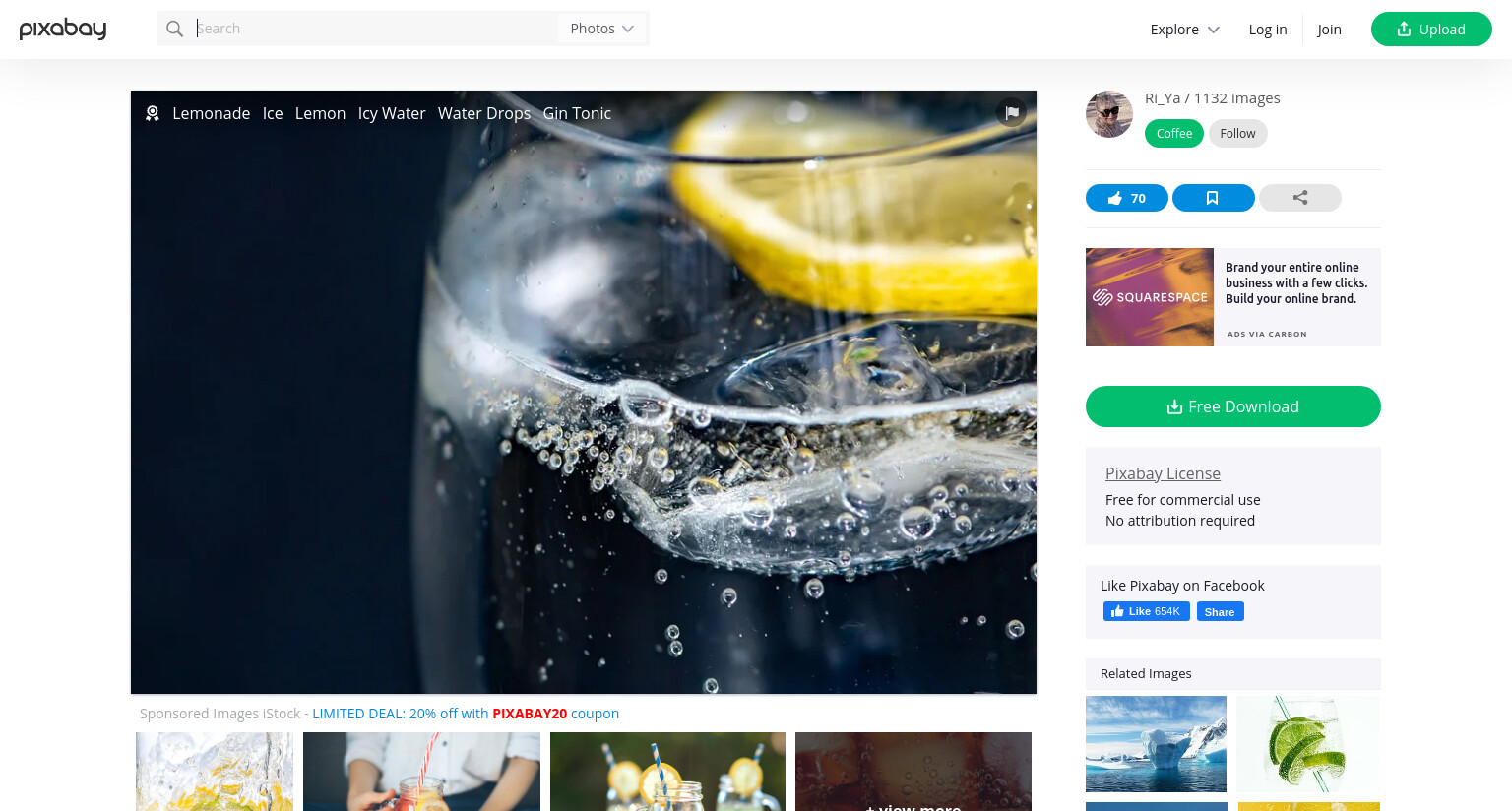Like the image with thumbs-up button
1512x811 pixels.
1126,198
